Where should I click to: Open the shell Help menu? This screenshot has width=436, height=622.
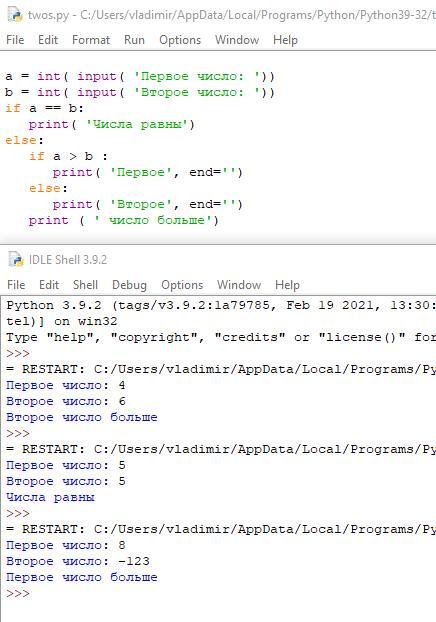point(287,285)
